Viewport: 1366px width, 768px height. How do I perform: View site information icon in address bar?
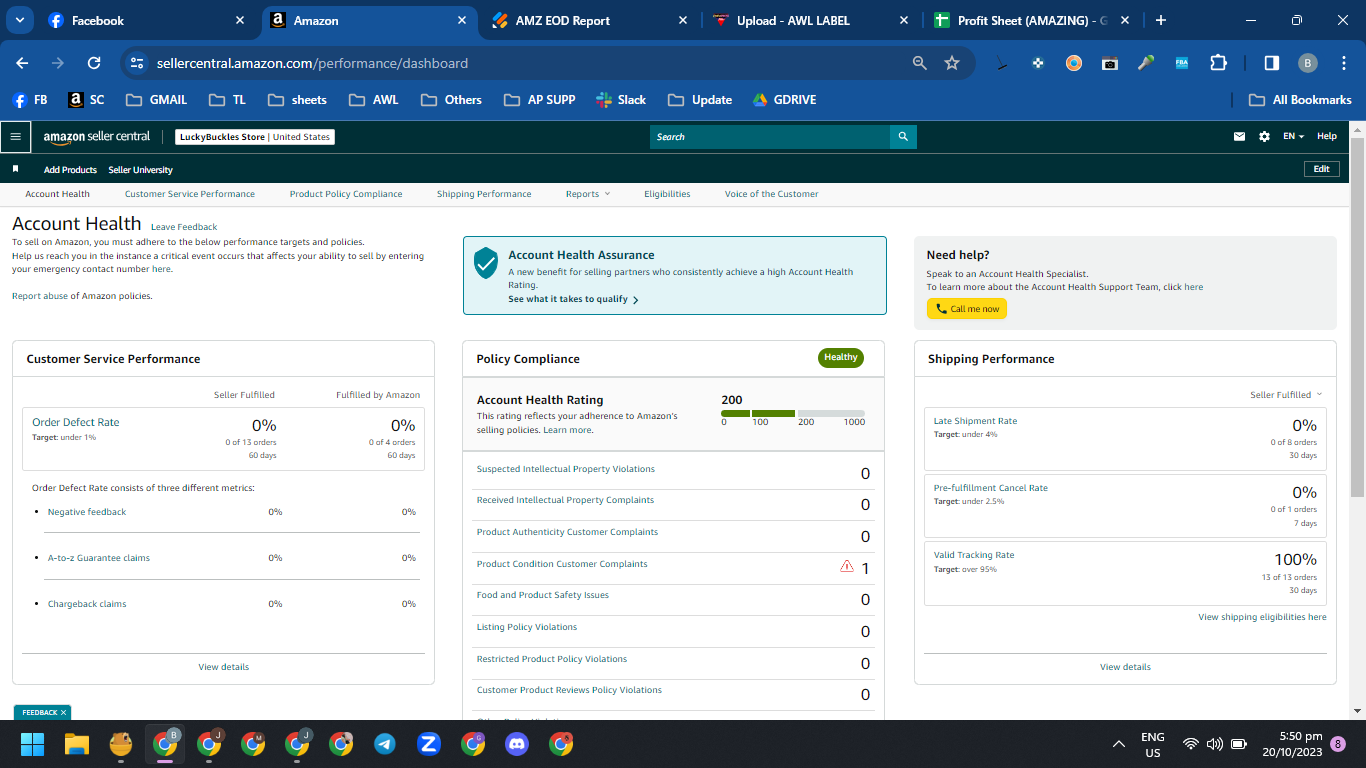138,63
